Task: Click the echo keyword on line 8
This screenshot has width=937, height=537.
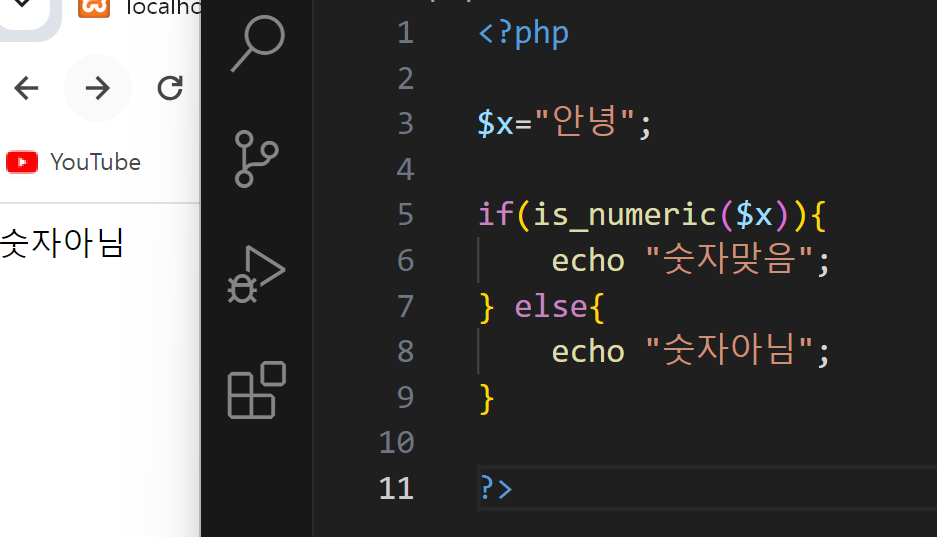Action: click(x=588, y=352)
